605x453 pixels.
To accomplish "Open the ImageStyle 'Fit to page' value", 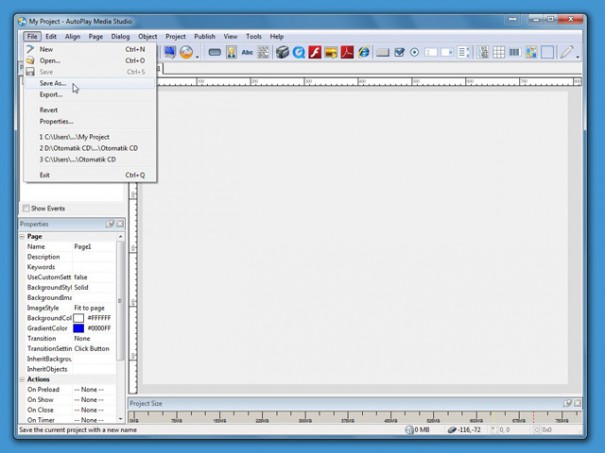I will coord(93,308).
